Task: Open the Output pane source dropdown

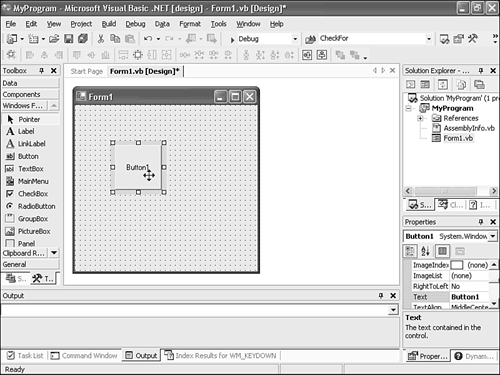Action: pos(393,310)
